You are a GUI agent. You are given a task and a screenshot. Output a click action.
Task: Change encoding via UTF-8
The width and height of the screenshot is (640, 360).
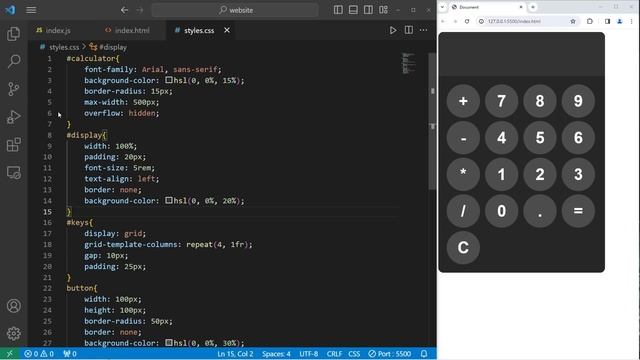coord(309,354)
